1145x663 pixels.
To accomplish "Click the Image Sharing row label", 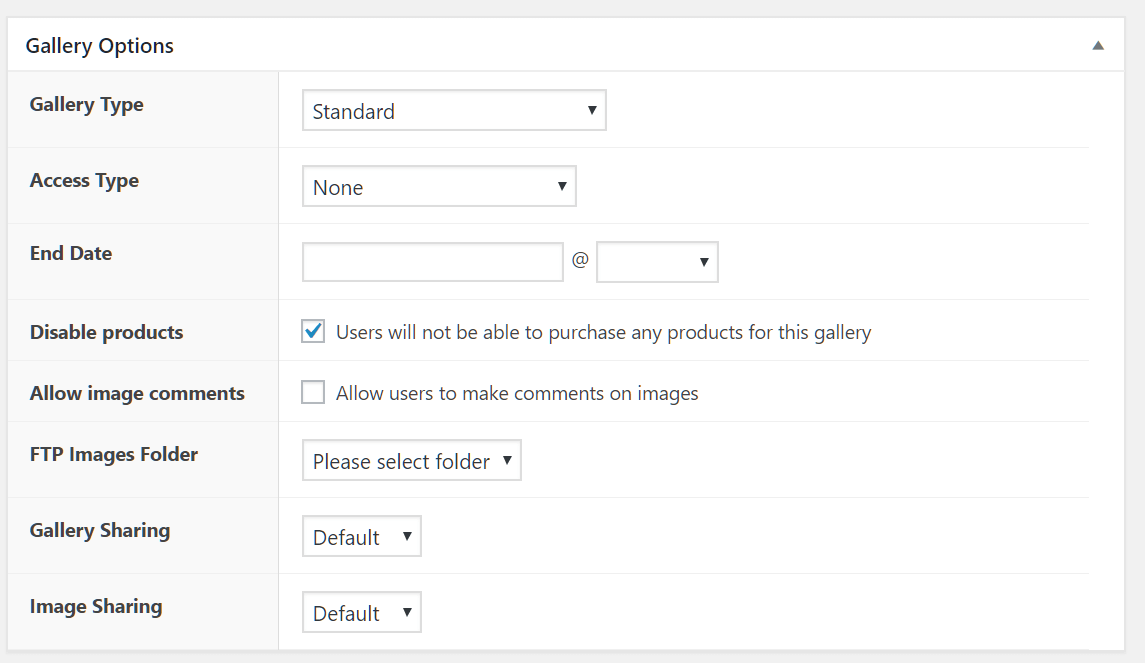I will (96, 606).
